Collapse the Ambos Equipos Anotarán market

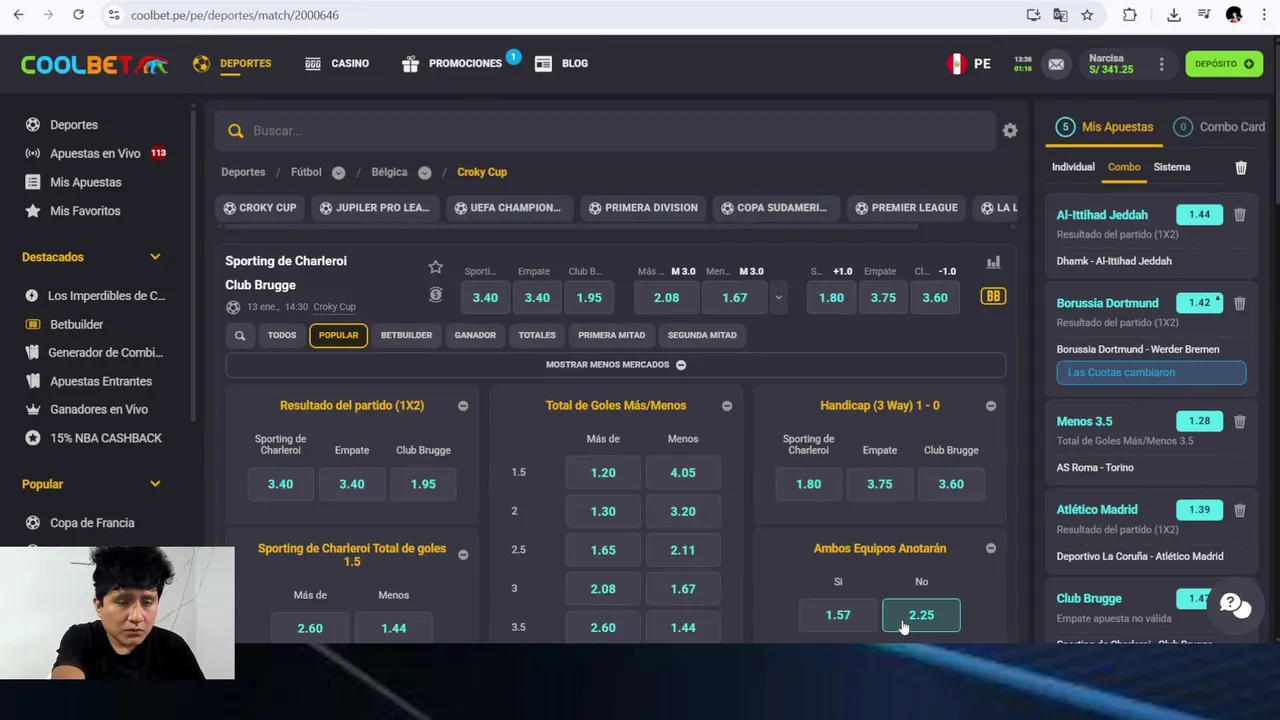pyautogui.click(x=991, y=549)
